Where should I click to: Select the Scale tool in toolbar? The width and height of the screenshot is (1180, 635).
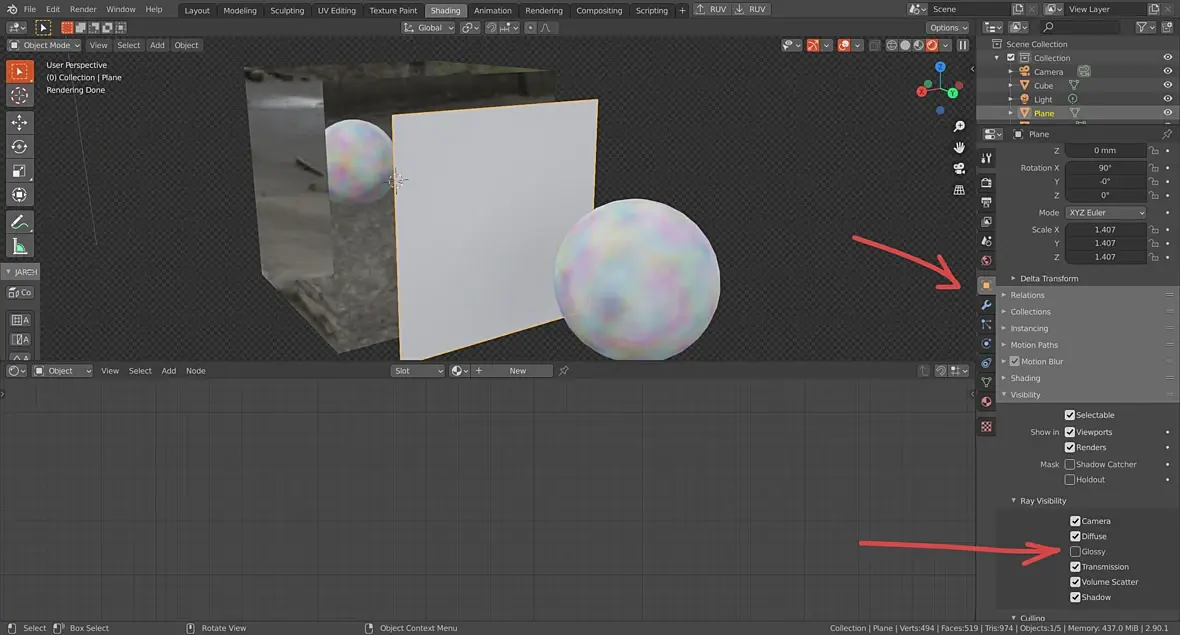(19, 170)
